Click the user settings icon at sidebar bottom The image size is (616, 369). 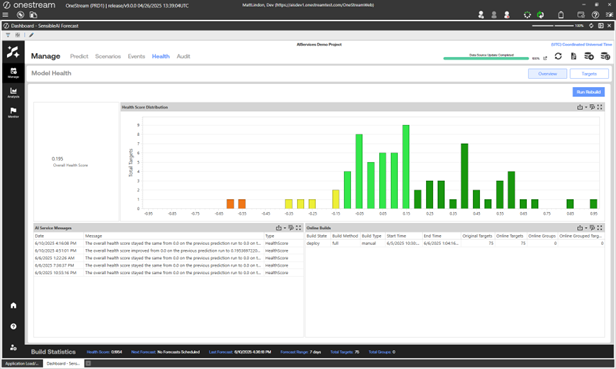pos(13,347)
